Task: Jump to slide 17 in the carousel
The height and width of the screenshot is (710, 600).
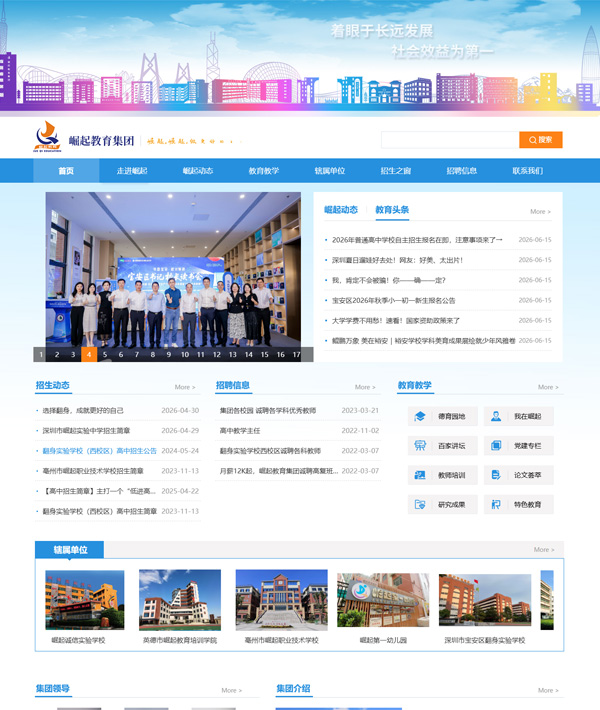Action: [x=297, y=355]
